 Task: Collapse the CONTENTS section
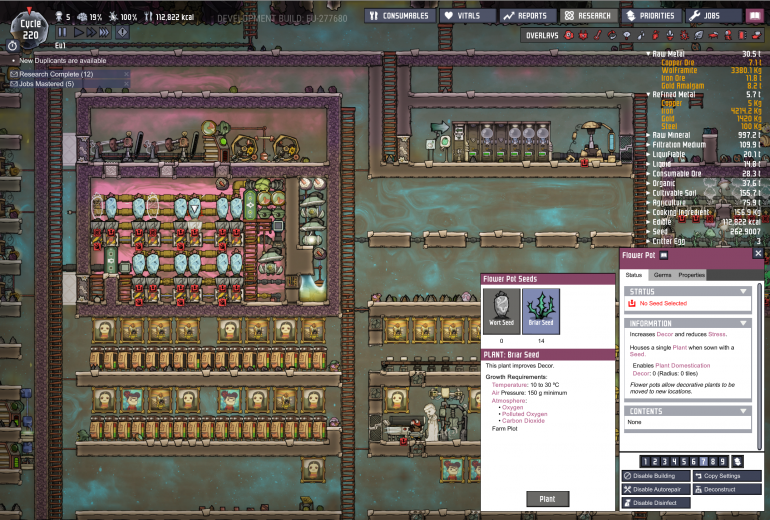(743, 411)
